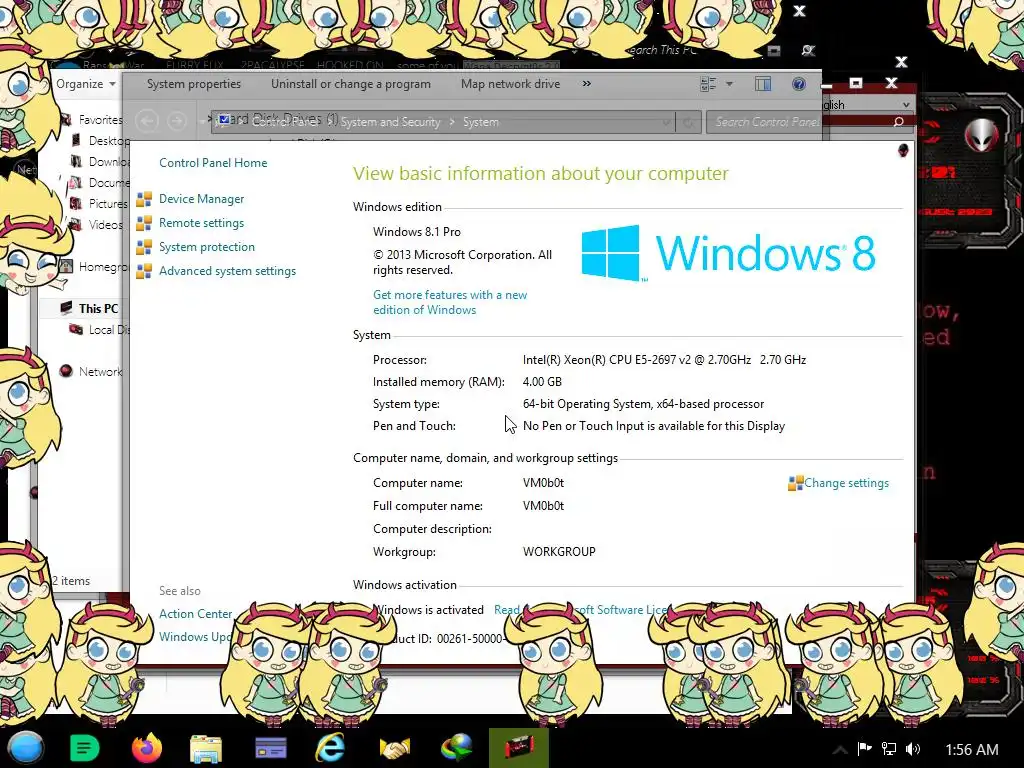
Task: Click Map network drive toolbar button
Action: click(x=510, y=84)
